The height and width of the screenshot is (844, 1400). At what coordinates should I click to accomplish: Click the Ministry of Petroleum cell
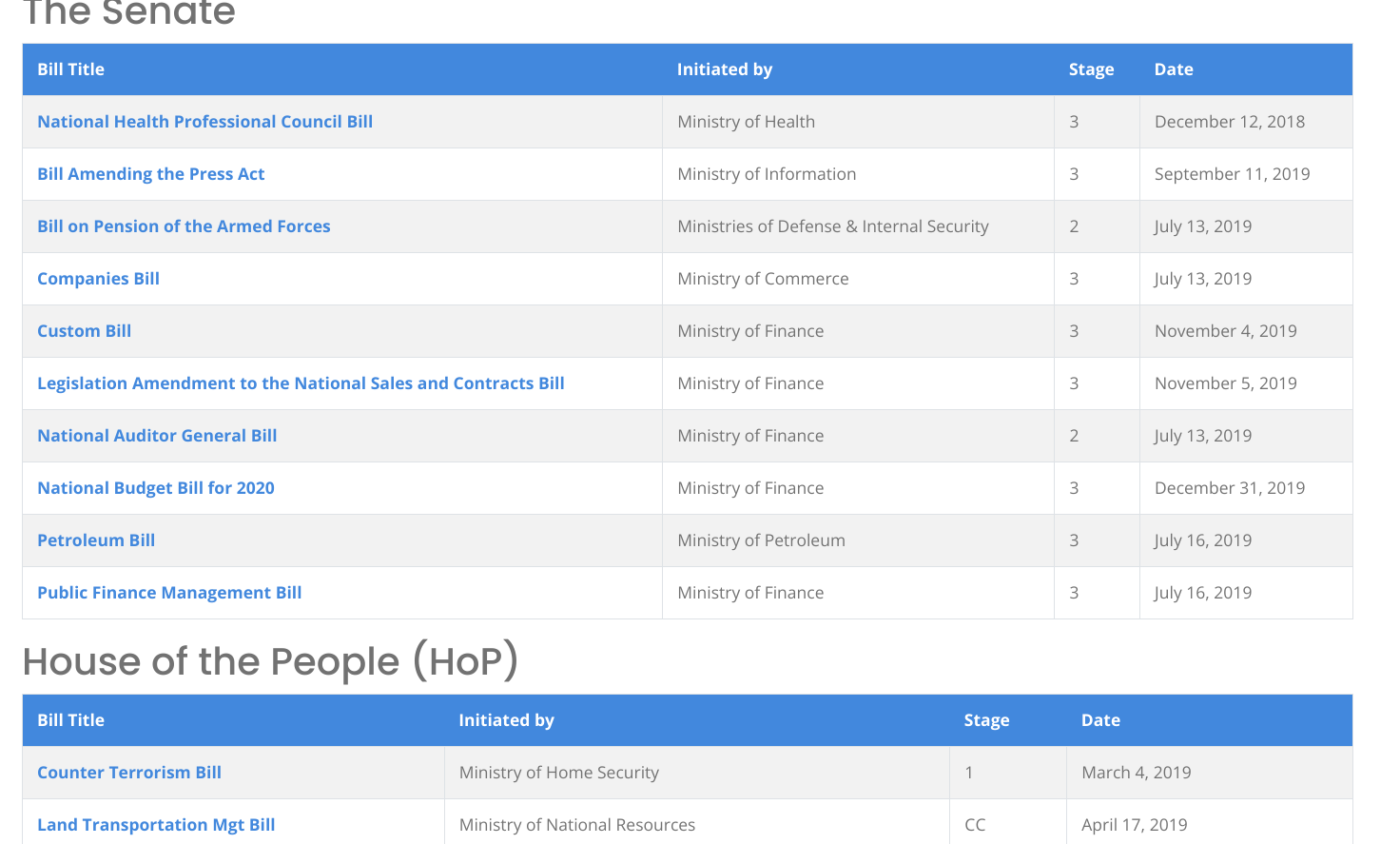(761, 540)
